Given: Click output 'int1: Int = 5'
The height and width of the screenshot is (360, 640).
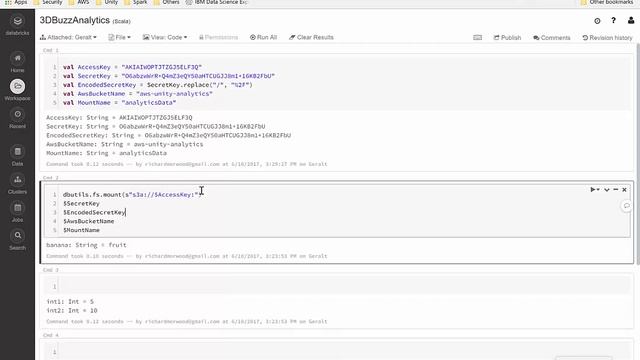Looking at the screenshot, I should [x=70, y=302].
